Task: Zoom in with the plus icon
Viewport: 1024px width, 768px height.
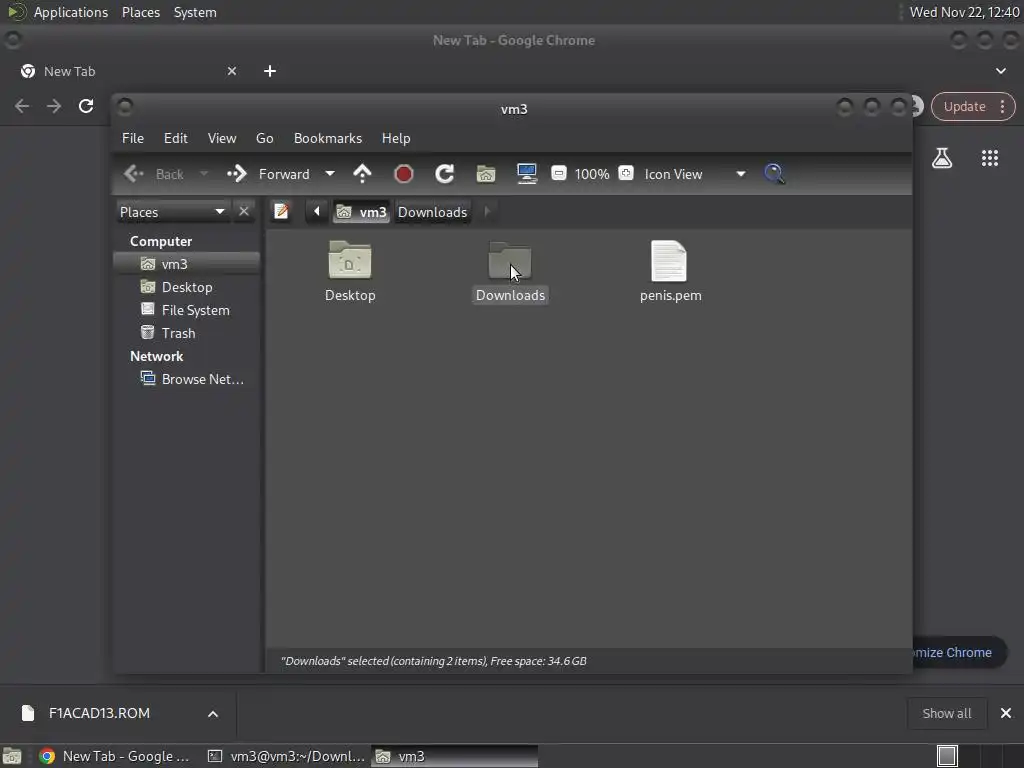Action: coord(626,173)
